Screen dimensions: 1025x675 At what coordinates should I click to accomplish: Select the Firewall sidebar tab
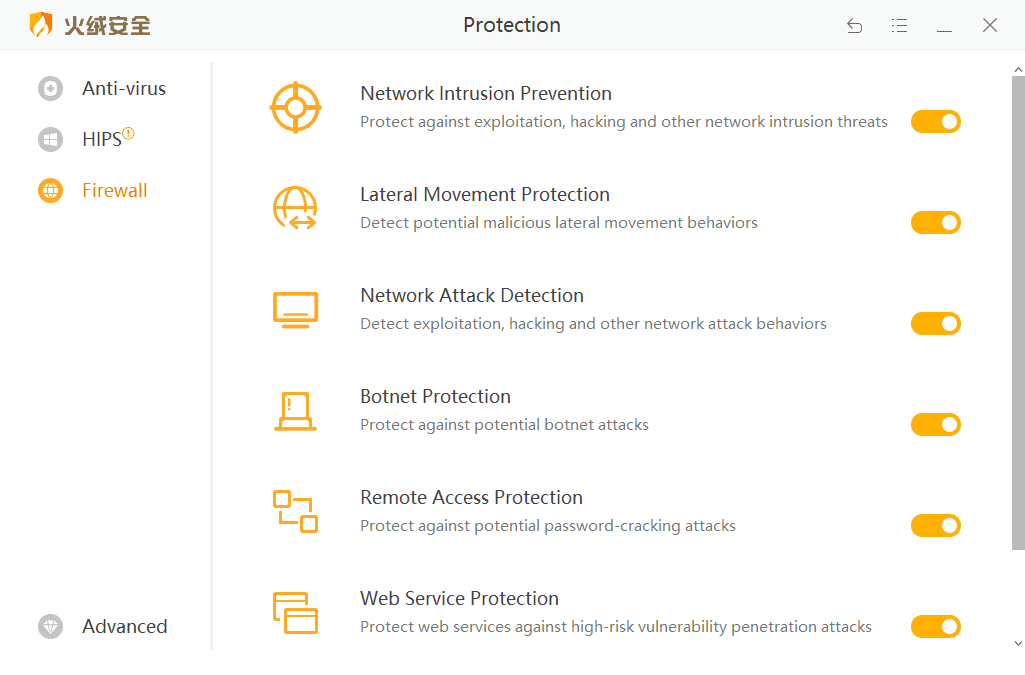coord(114,191)
